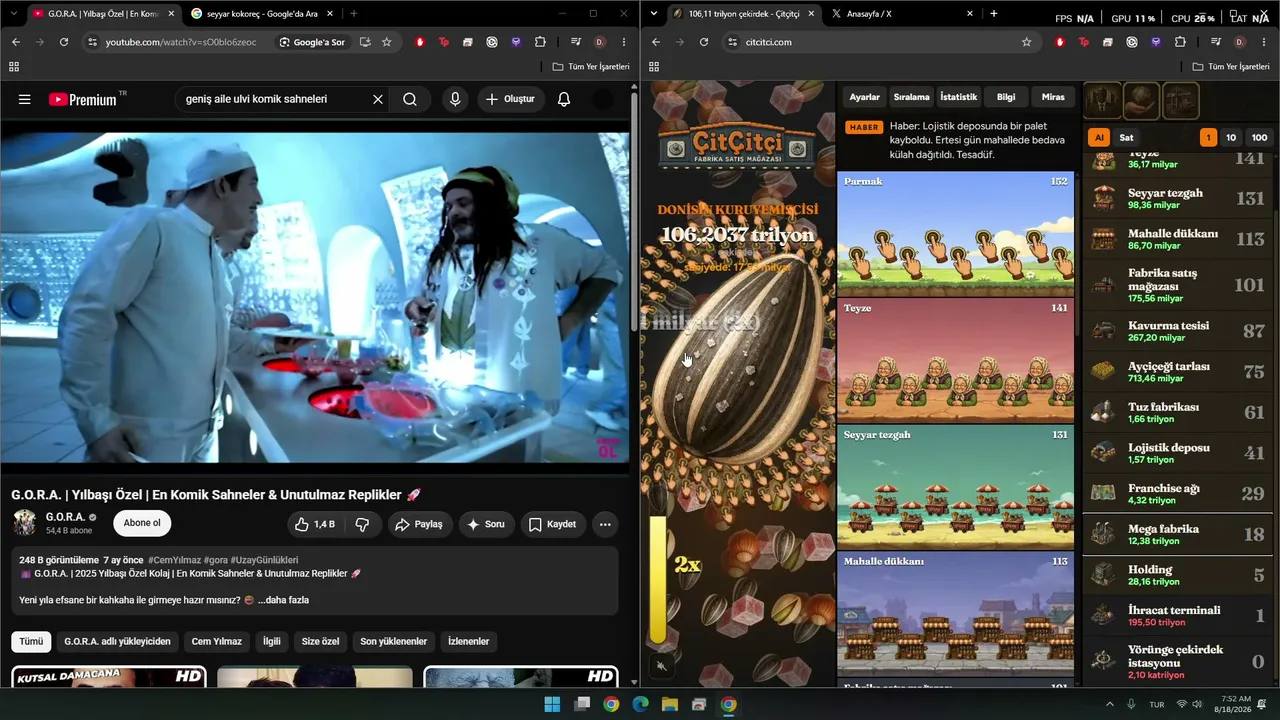Buy Kavurma tesisi building
Image resolution: width=1280 pixels, height=720 pixels.
(x=1178, y=331)
